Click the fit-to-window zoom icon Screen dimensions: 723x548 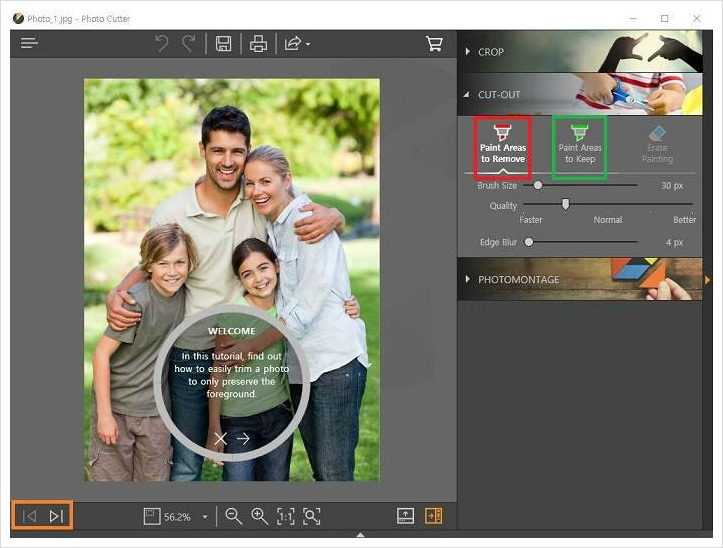(152, 516)
